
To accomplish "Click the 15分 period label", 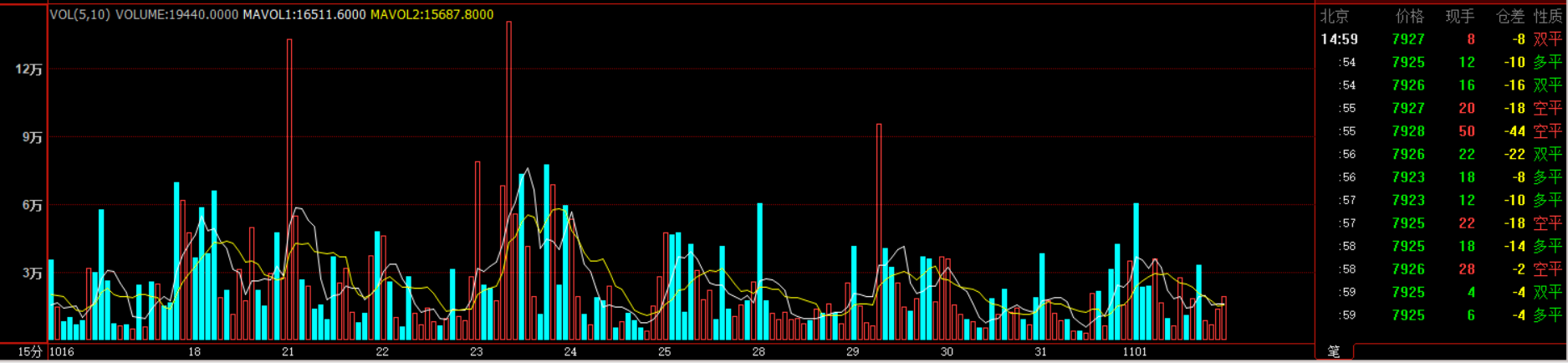I will (29, 352).
